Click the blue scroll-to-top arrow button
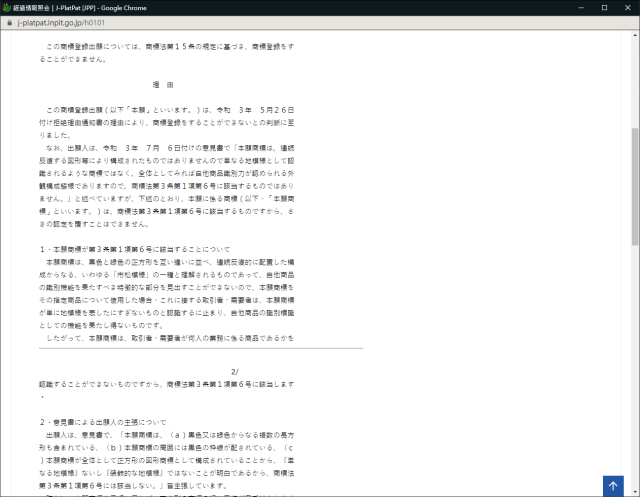This screenshot has height=497, width=640. [615, 485]
